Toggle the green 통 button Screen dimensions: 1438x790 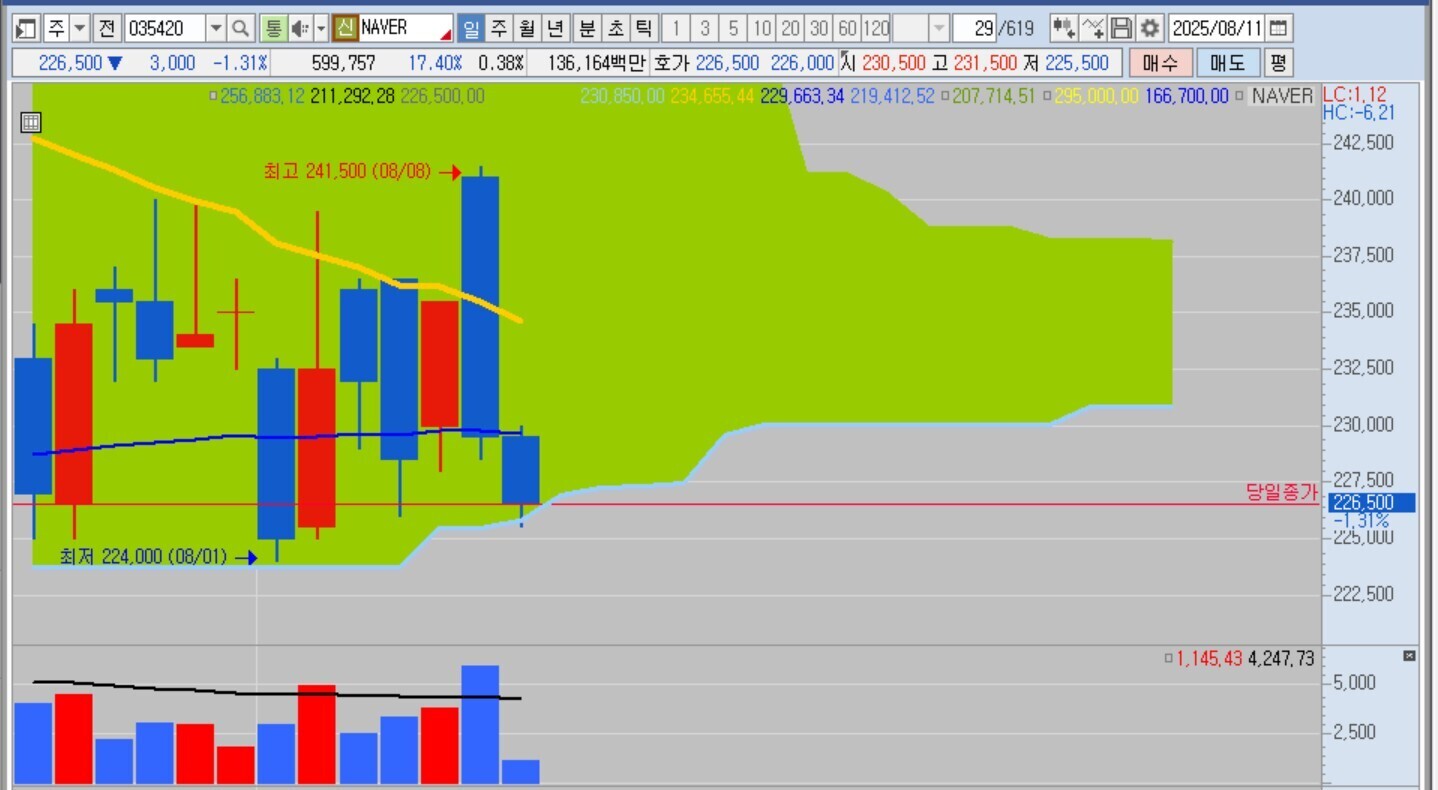(272, 28)
